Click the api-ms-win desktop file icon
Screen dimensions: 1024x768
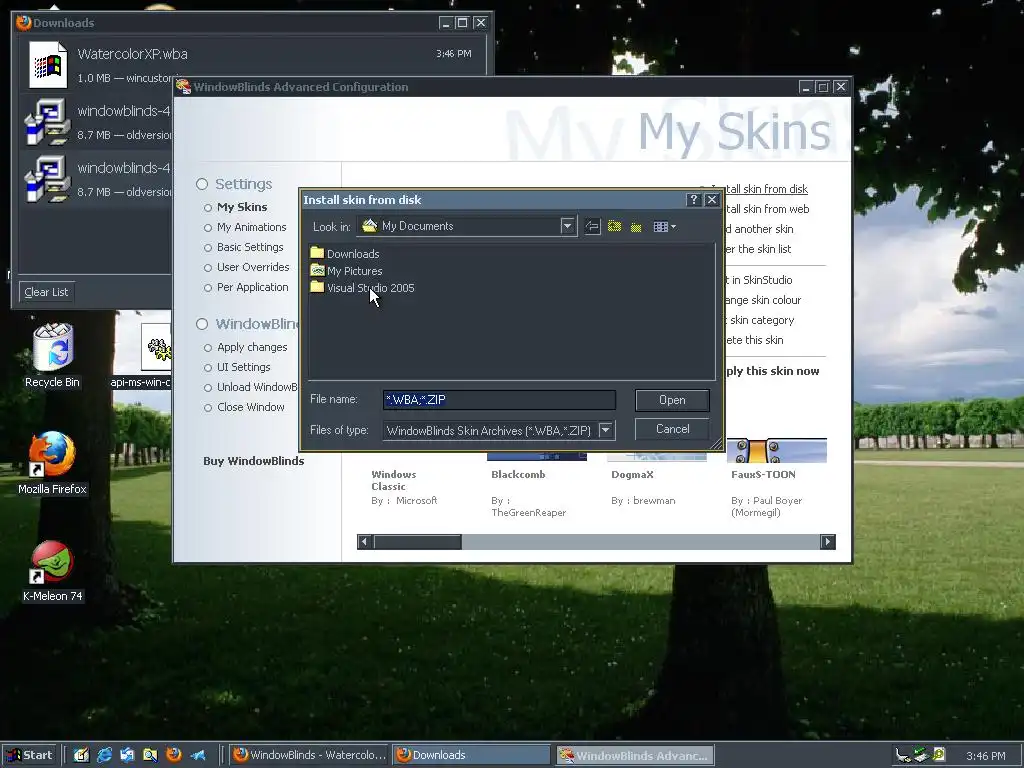click(x=155, y=347)
